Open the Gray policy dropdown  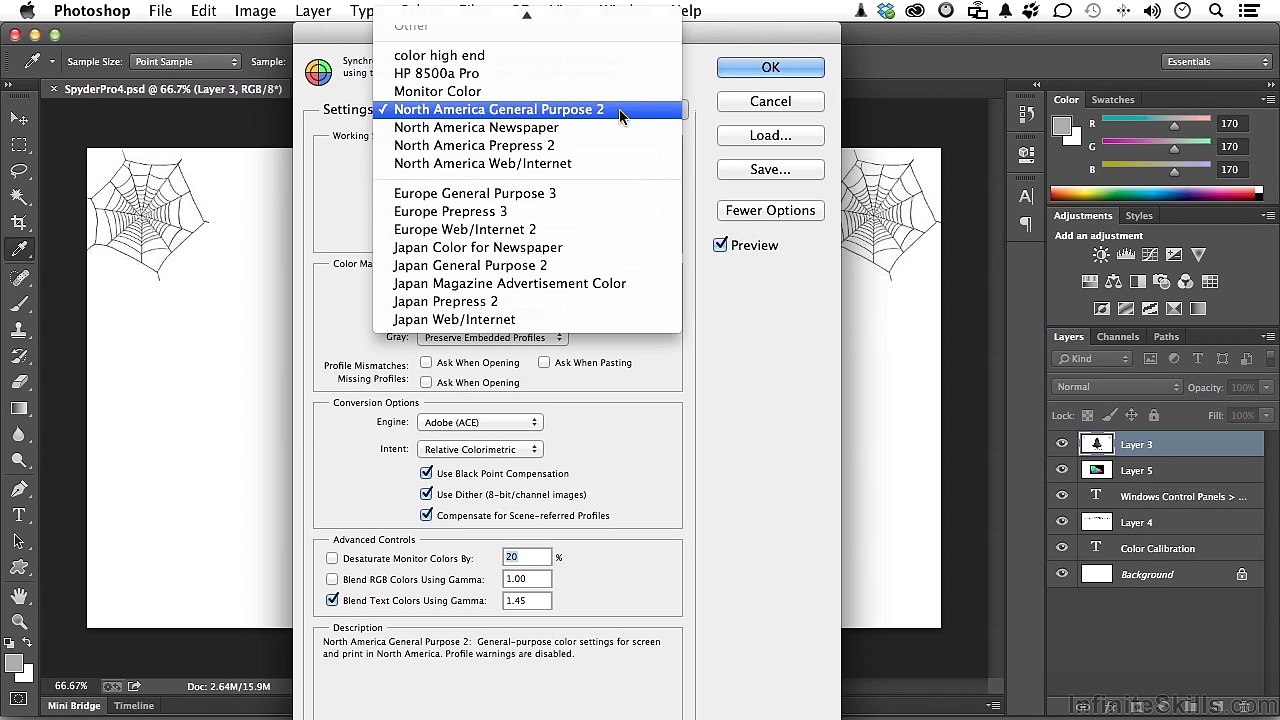(x=492, y=338)
